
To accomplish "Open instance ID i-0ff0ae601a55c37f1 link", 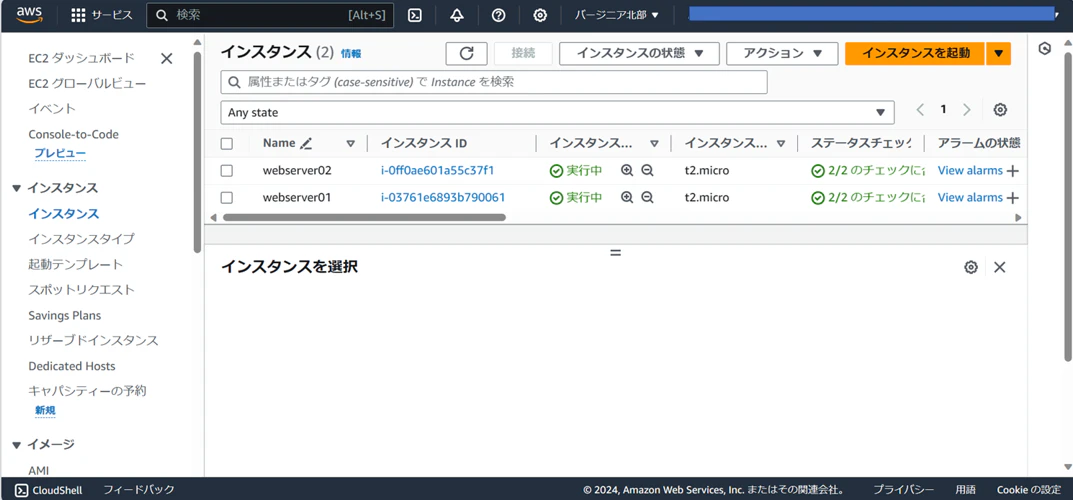I will pyautogui.click(x=437, y=170).
